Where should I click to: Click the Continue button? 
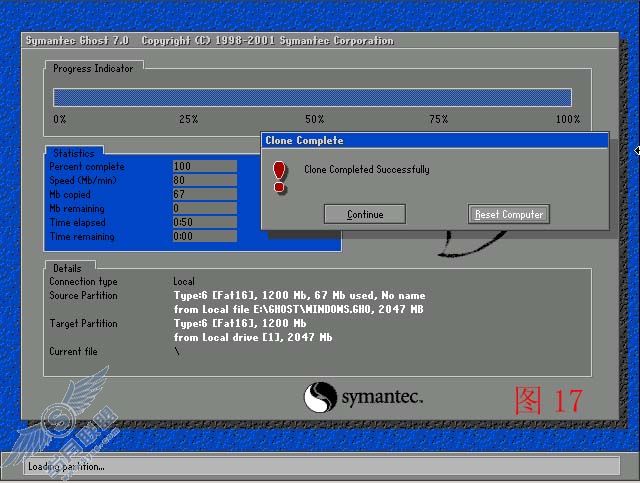[x=364, y=214]
